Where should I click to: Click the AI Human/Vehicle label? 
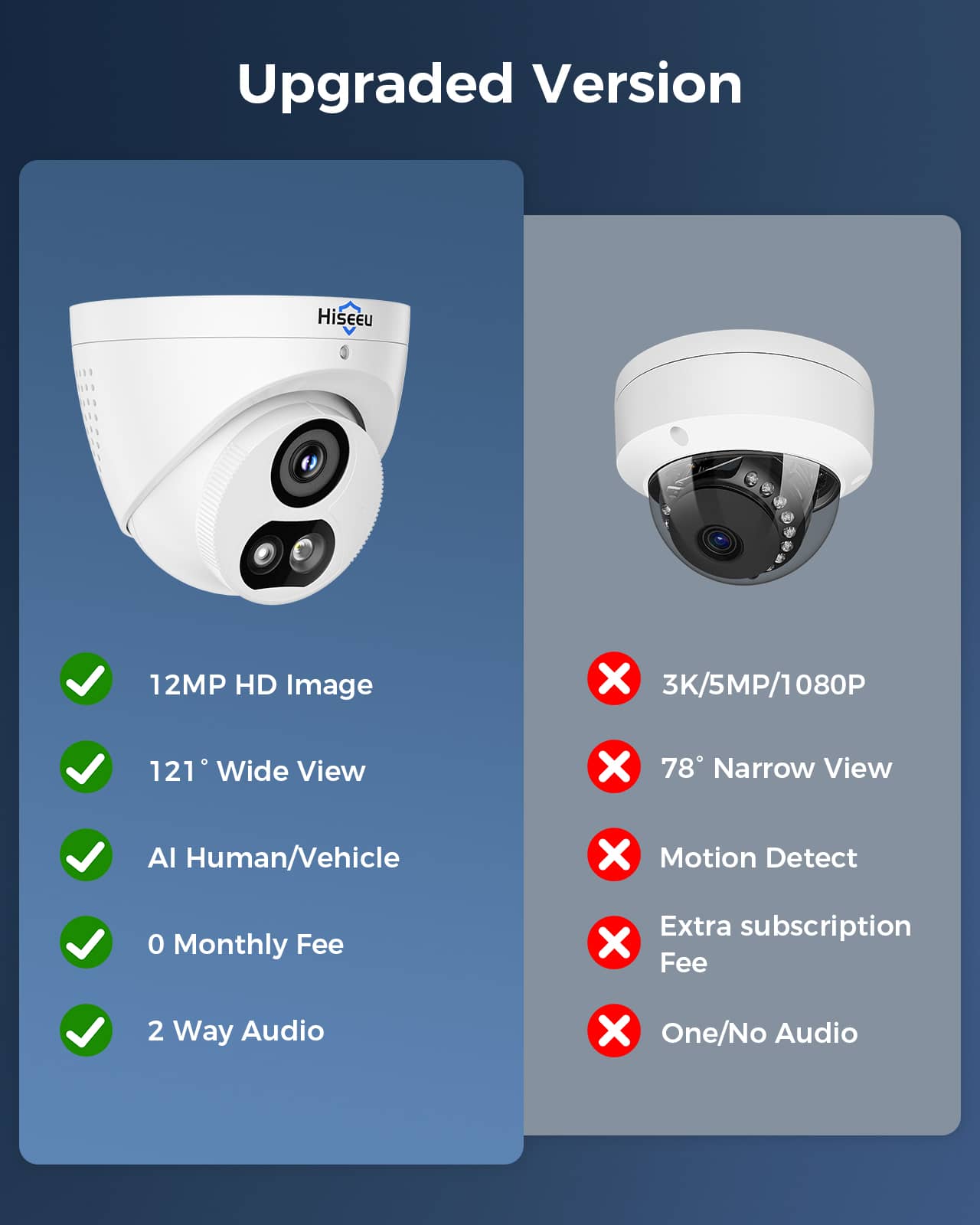(x=273, y=857)
